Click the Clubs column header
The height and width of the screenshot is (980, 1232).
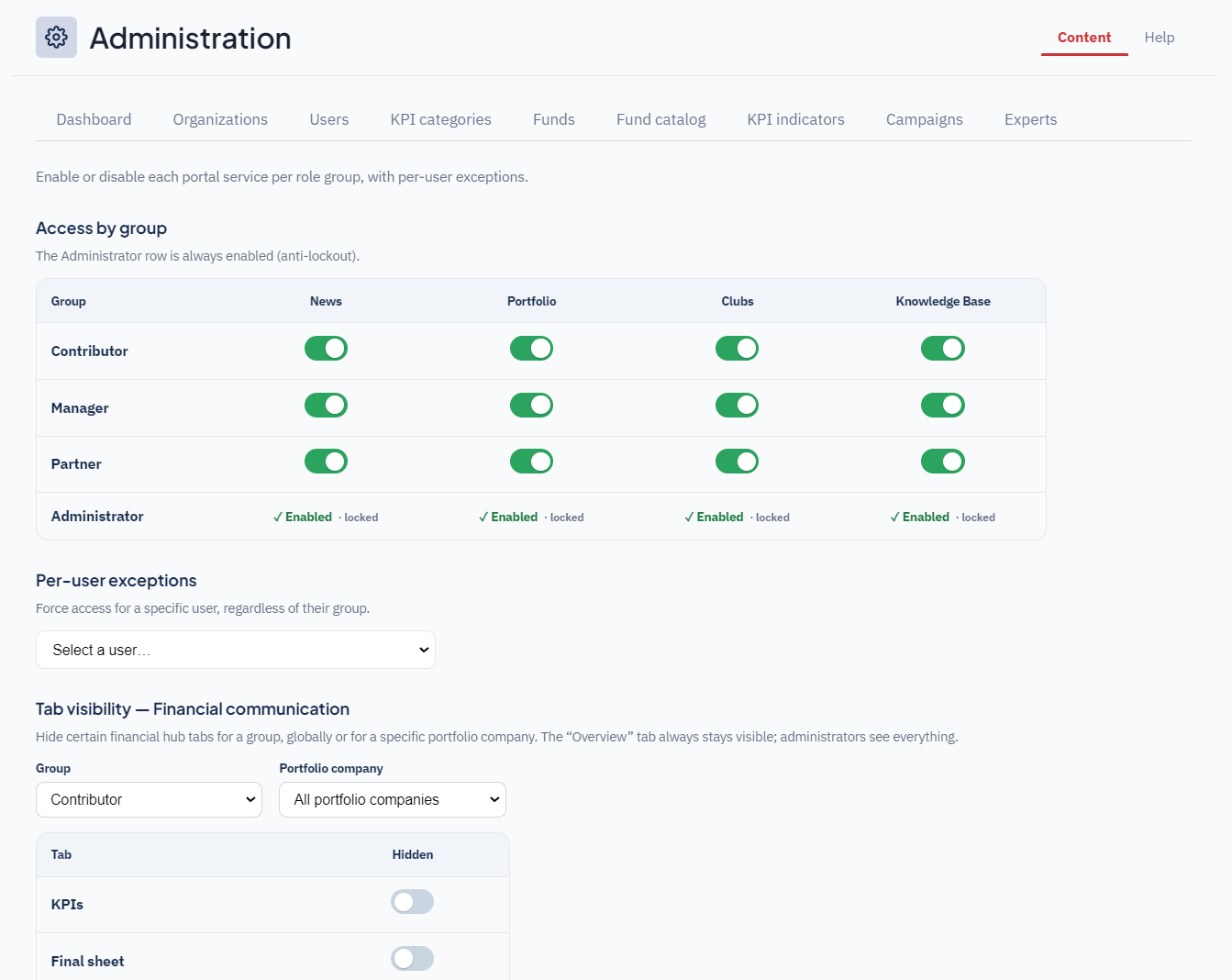[x=738, y=301]
